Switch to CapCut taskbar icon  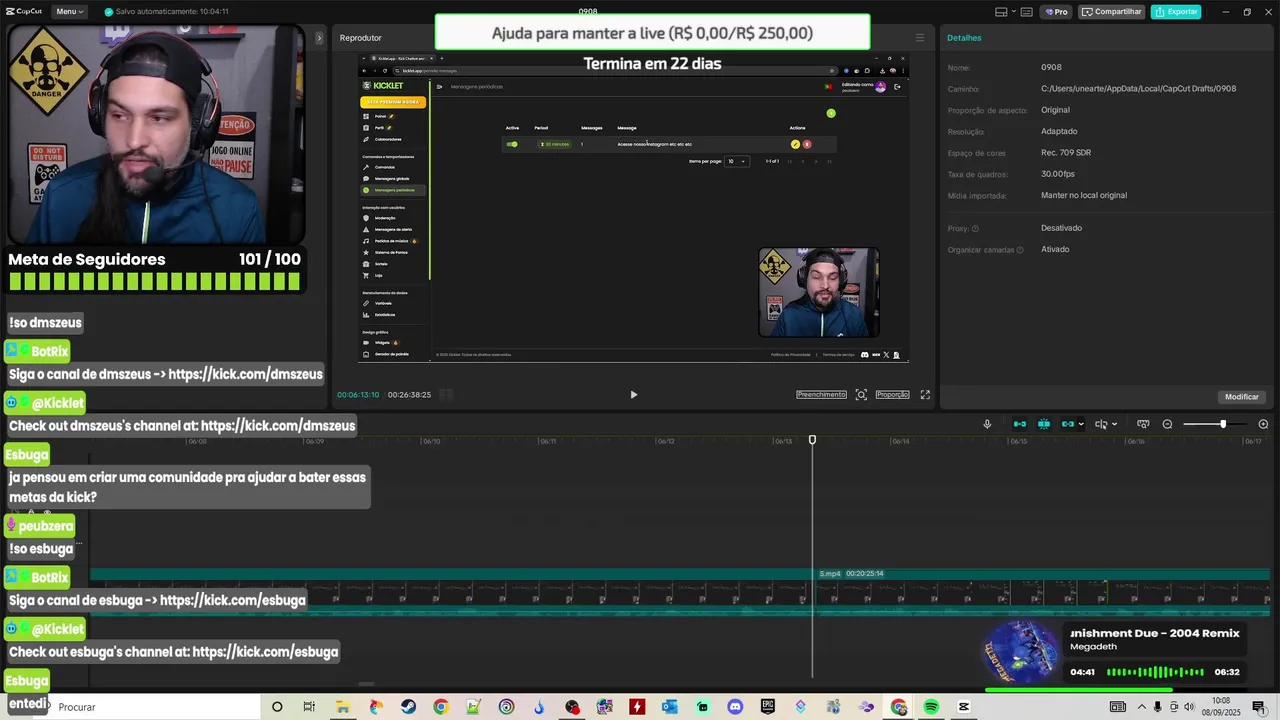click(x=964, y=707)
